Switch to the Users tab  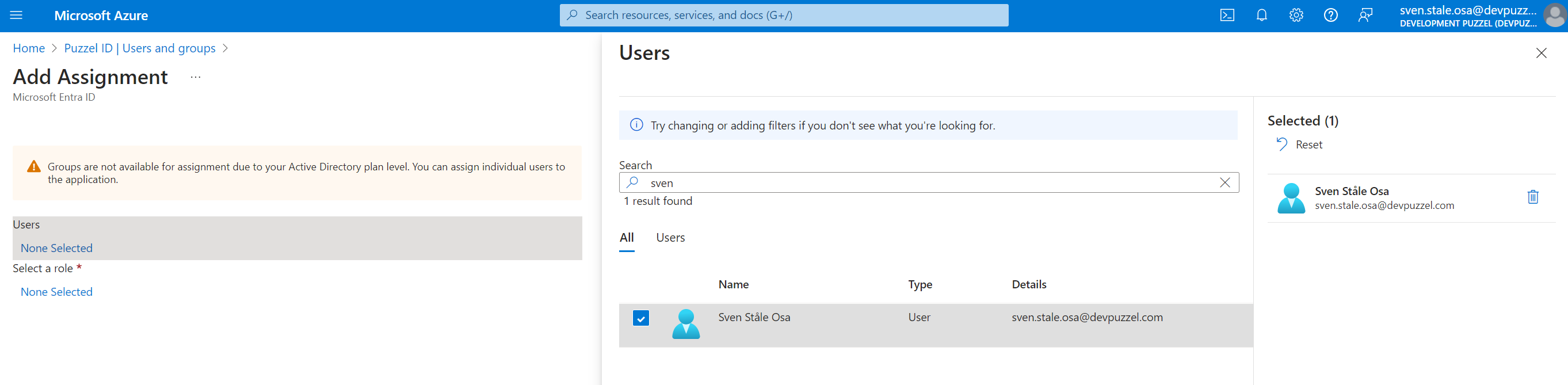pos(670,238)
